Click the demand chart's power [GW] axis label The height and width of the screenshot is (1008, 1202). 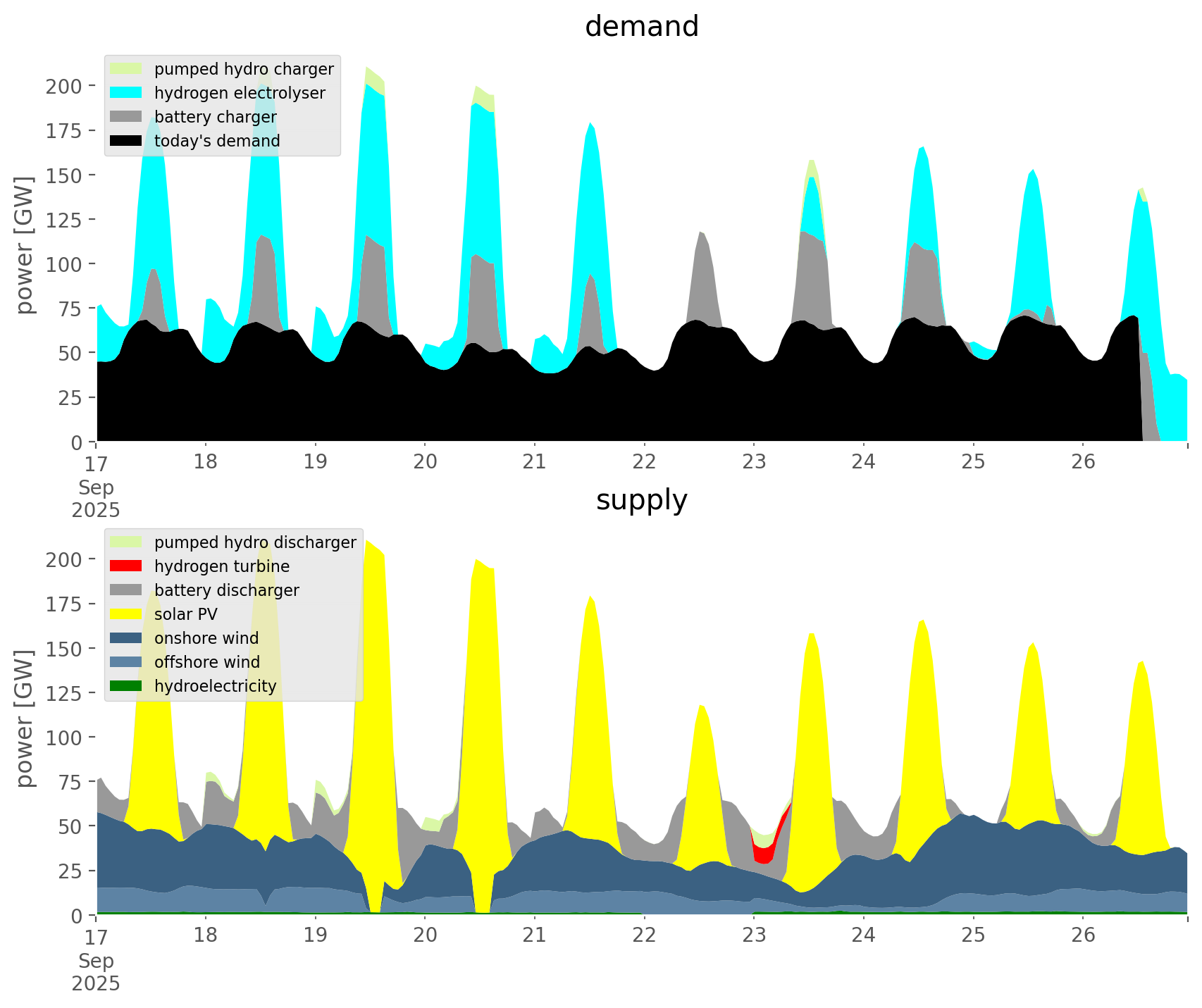(25, 245)
